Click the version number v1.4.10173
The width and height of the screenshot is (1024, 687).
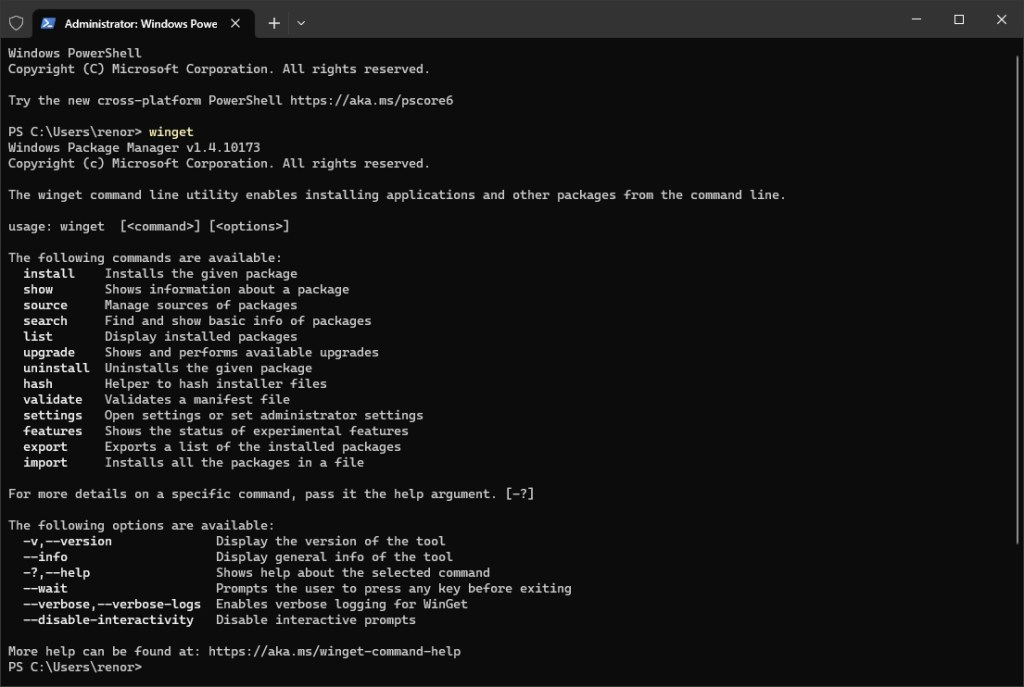point(225,147)
